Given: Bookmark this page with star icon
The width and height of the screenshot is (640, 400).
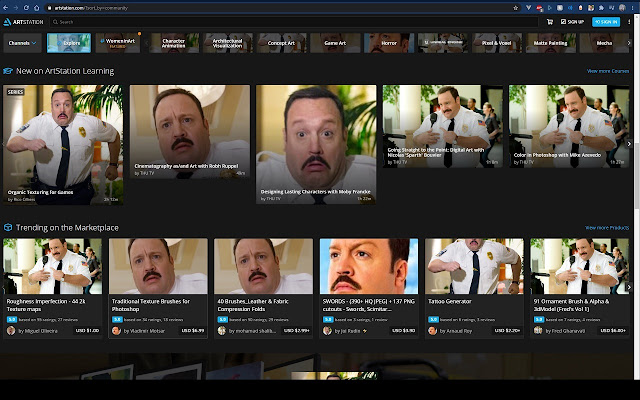Looking at the screenshot, I should coord(516,8).
